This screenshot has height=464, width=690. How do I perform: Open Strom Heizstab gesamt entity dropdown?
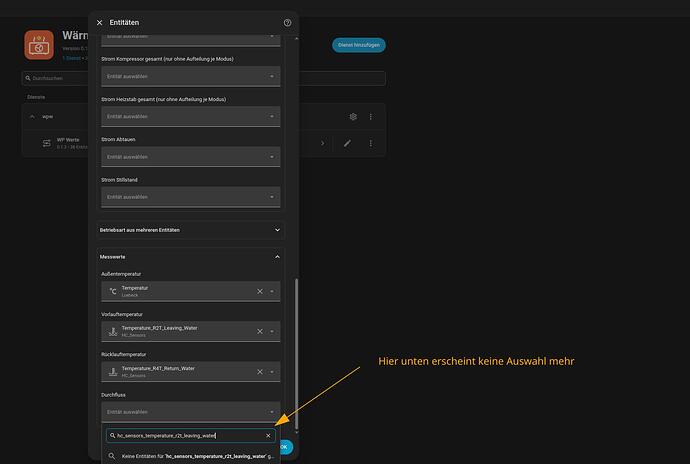coord(191,116)
